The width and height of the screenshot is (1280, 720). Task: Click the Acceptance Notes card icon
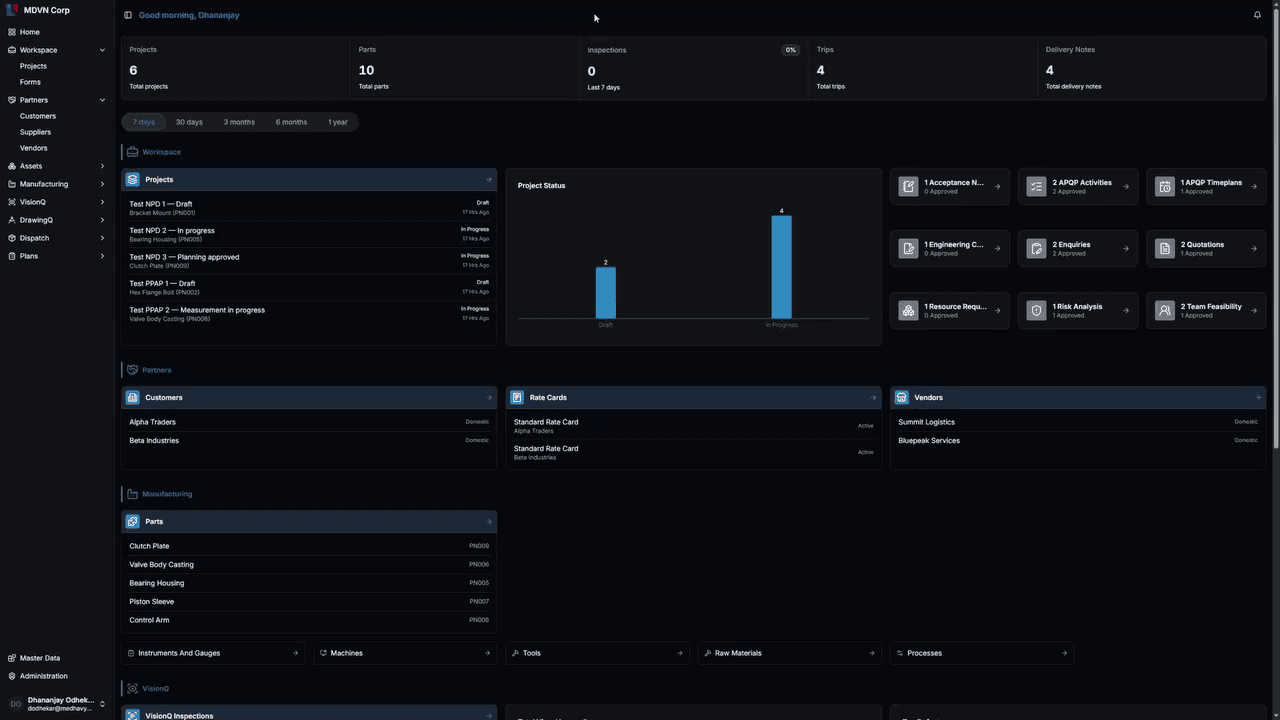click(908, 187)
